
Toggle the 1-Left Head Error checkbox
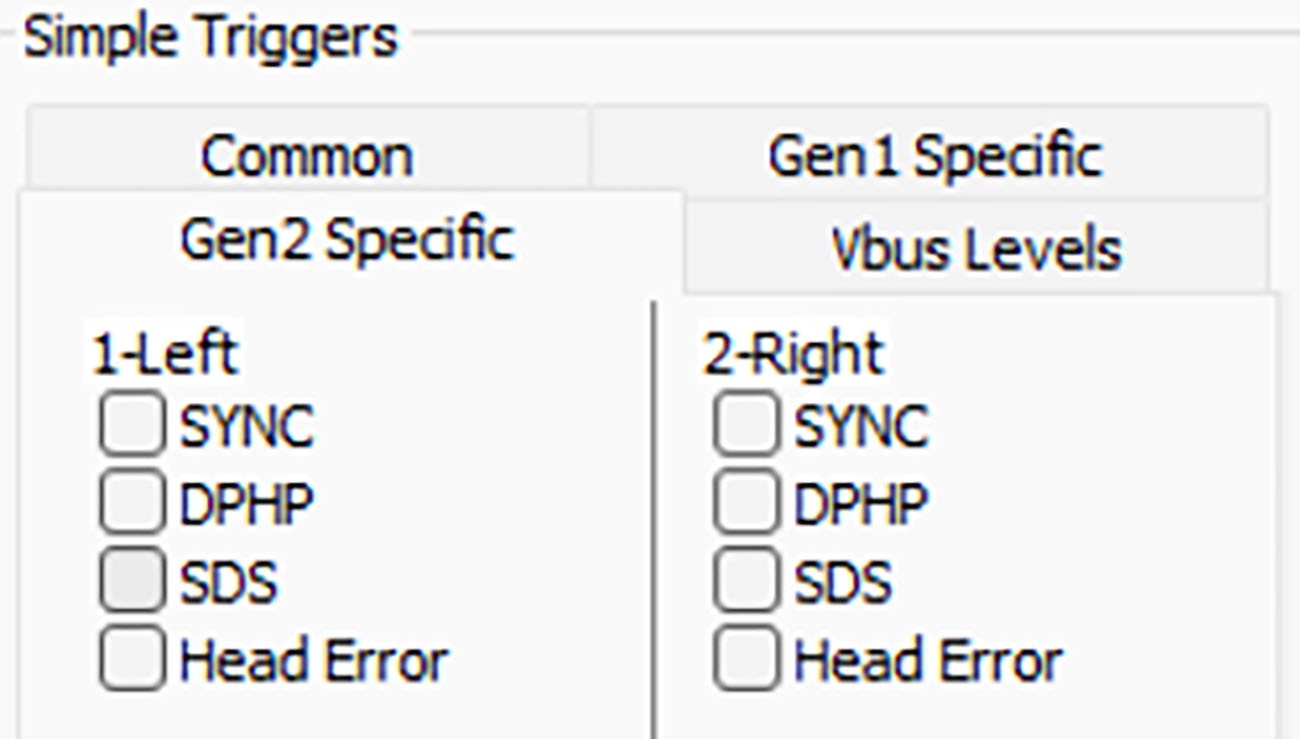tap(132, 659)
